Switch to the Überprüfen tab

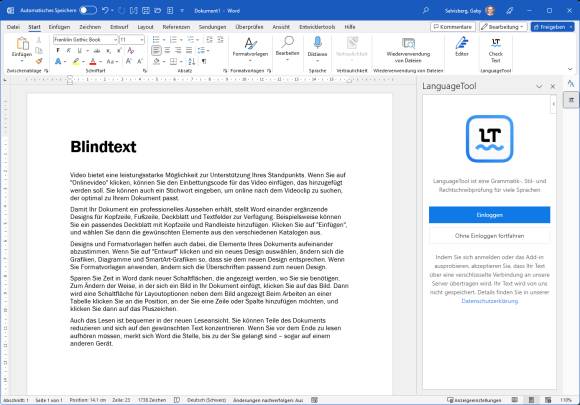click(249, 27)
